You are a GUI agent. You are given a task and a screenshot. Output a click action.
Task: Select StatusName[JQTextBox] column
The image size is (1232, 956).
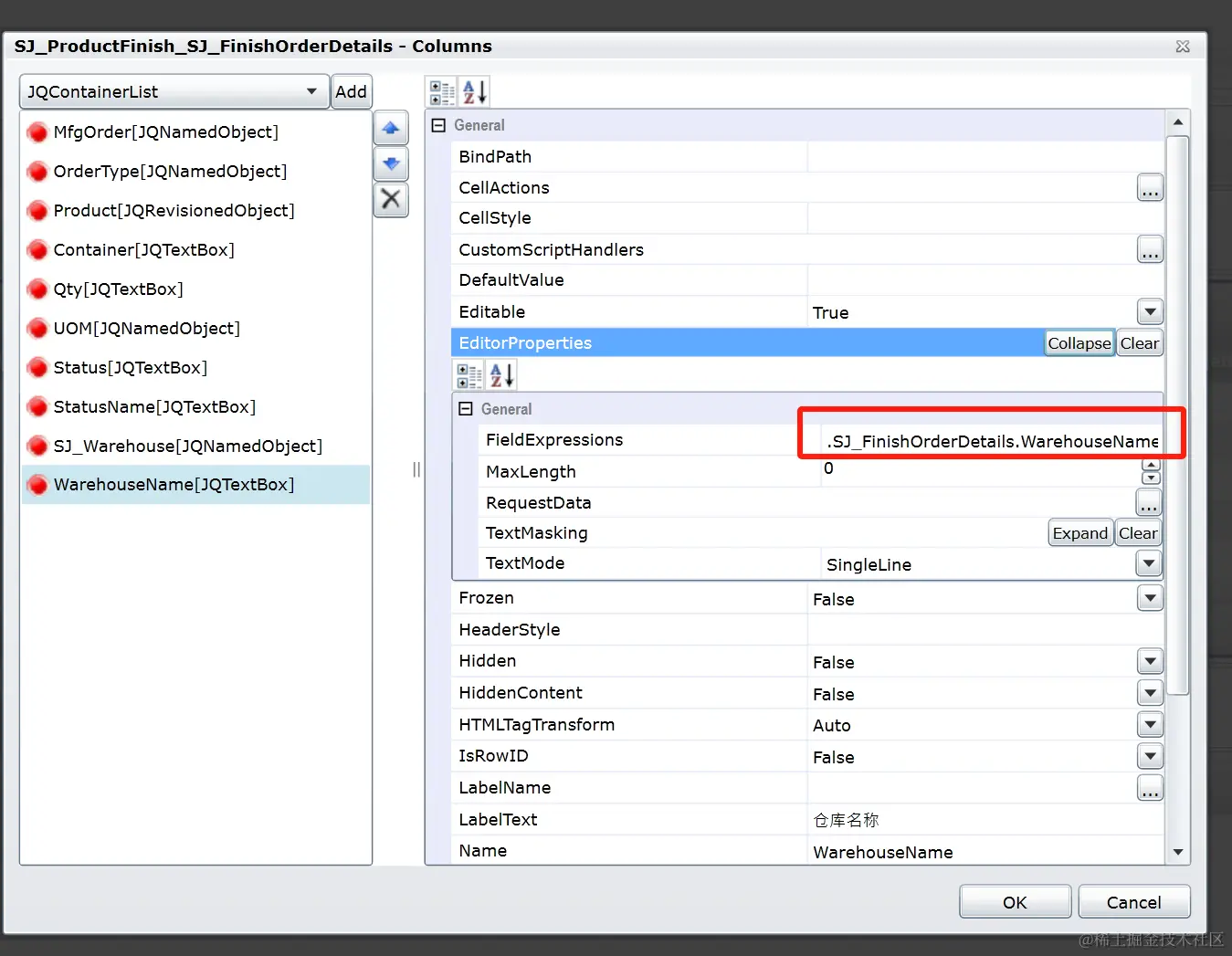coord(195,407)
